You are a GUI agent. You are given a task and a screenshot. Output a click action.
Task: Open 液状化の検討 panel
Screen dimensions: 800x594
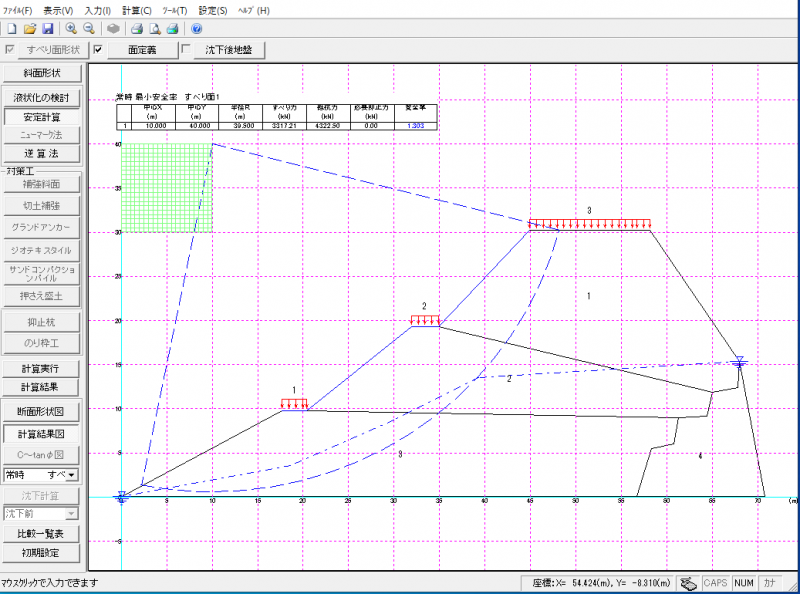coord(41,98)
